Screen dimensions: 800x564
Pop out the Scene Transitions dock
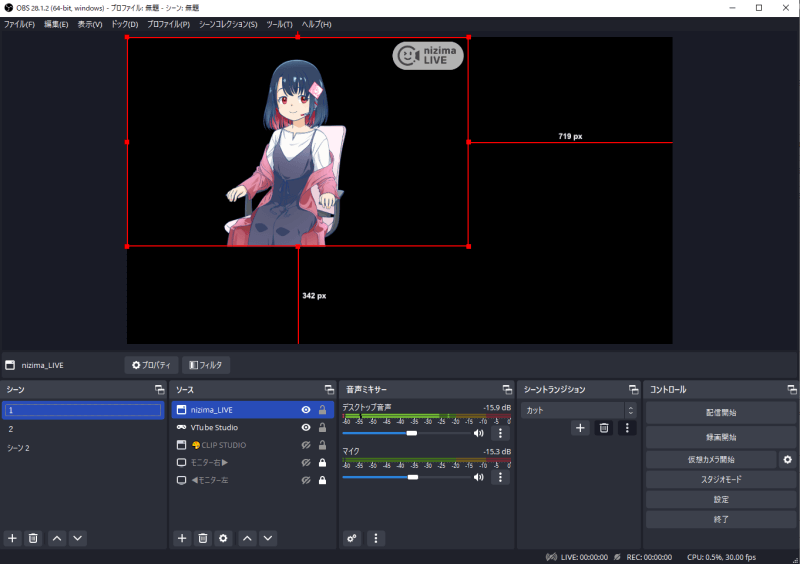click(x=634, y=389)
